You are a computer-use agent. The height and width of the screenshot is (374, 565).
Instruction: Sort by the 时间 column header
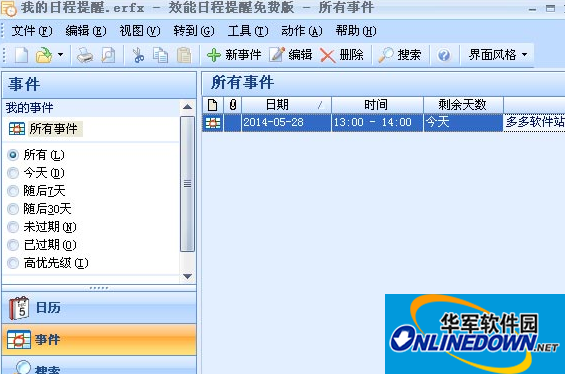(x=377, y=105)
